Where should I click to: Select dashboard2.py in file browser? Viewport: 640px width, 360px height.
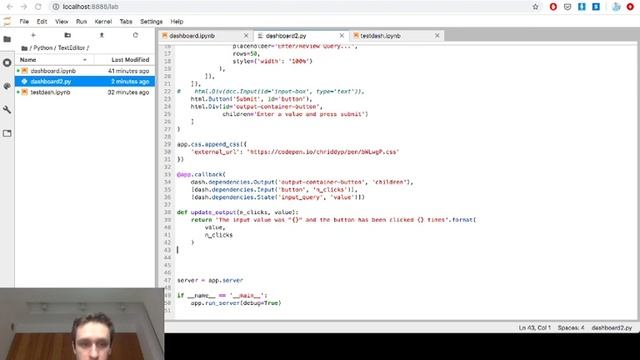click(x=85, y=81)
